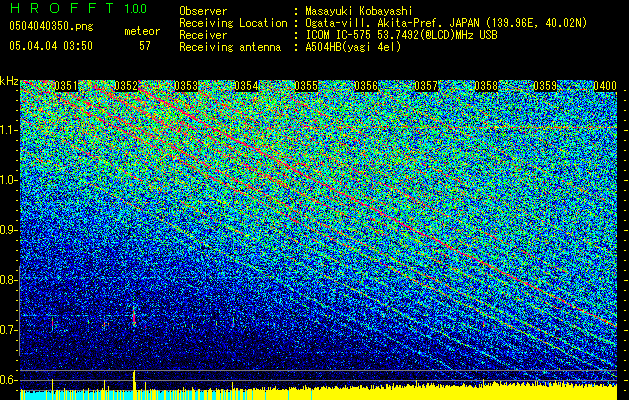
Task: Click the Receiving Location label
Action: click(x=233, y=23)
